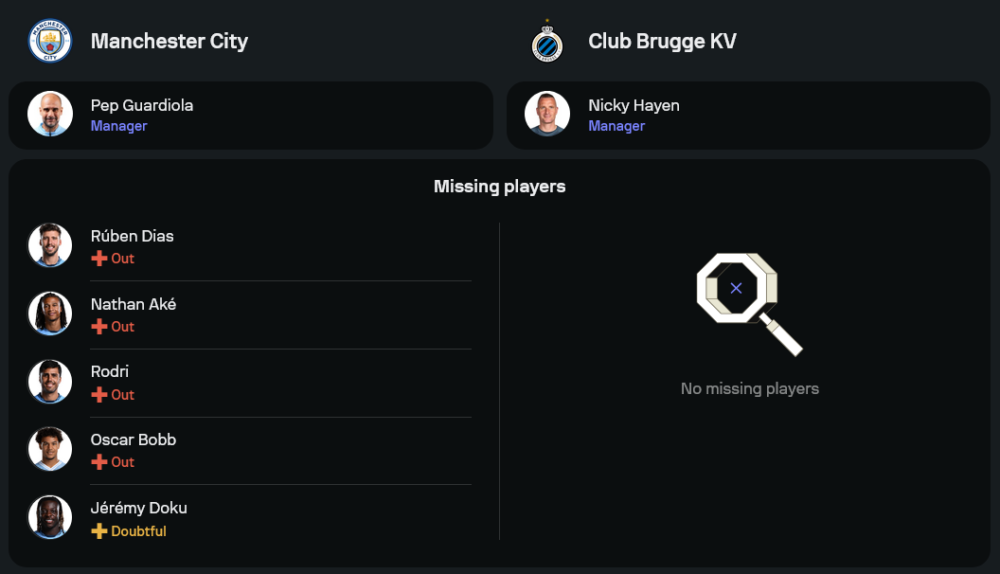The image size is (1000, 574).
Task: Click the Pep Guardiola manager name
Action: [142, 105]
